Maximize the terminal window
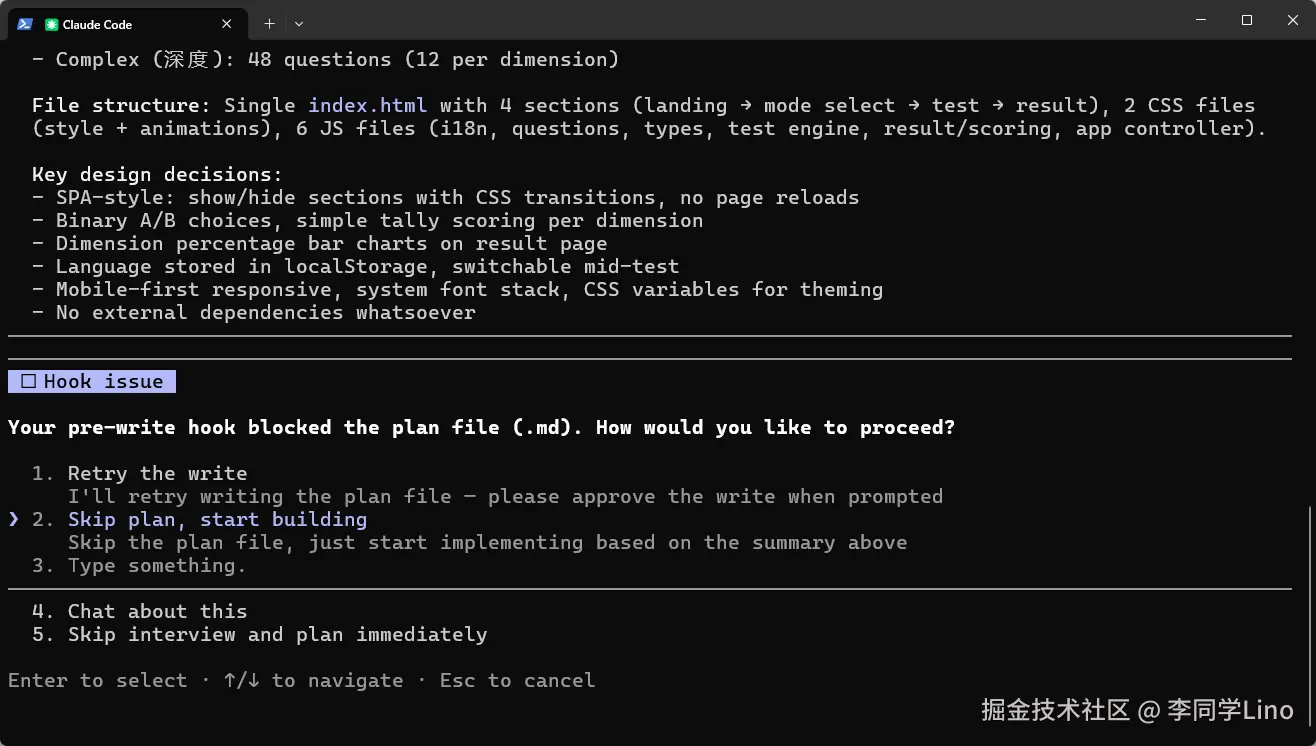Viewport: 1316px width, 746px height. (x=1247, y=20)
